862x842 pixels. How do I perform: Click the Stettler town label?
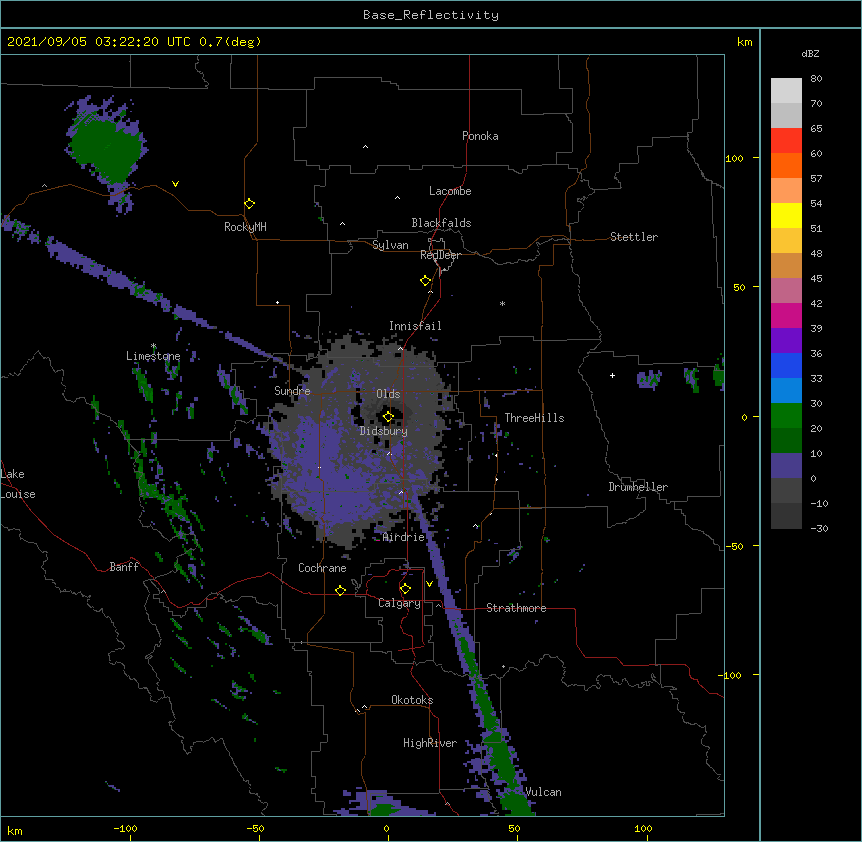click(x=634, y=237)
